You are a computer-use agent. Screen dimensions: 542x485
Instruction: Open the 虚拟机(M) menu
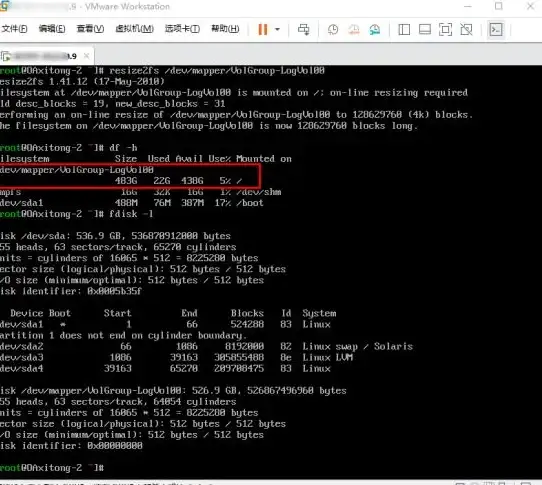pyautogui.click(x=134, y=29)
